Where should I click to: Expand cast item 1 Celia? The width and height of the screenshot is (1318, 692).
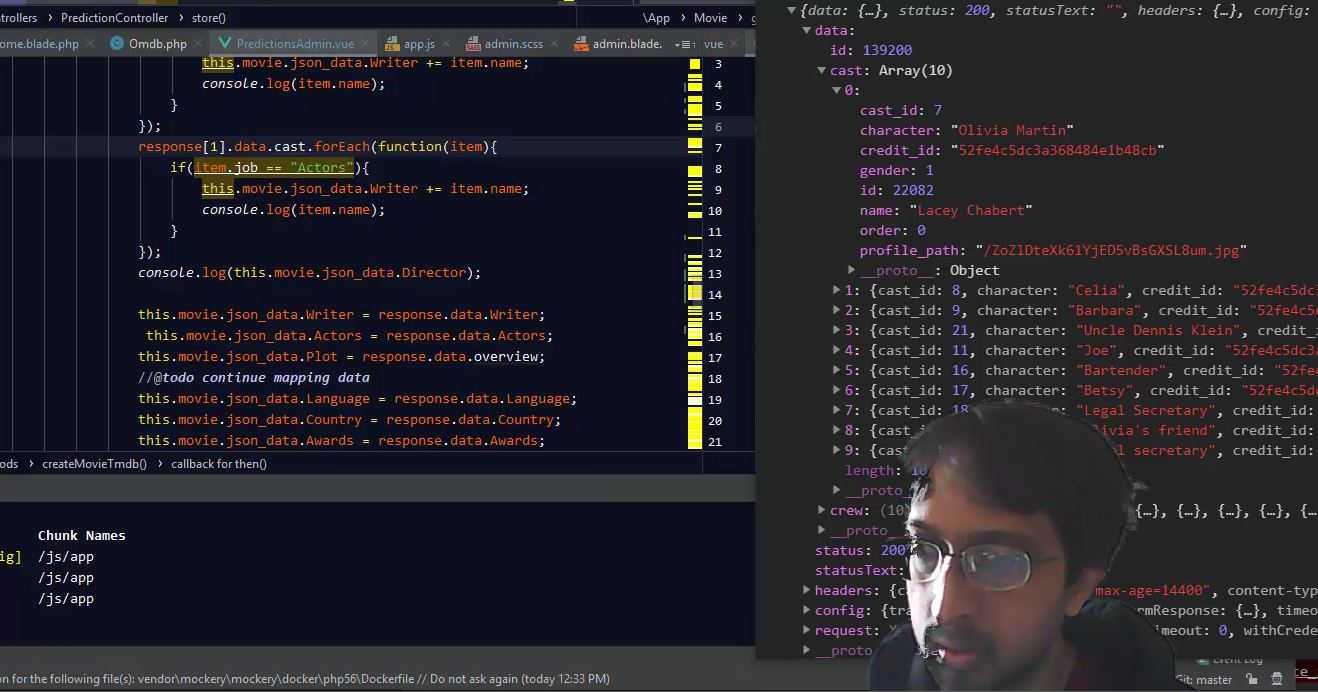[x=837, y=291]
